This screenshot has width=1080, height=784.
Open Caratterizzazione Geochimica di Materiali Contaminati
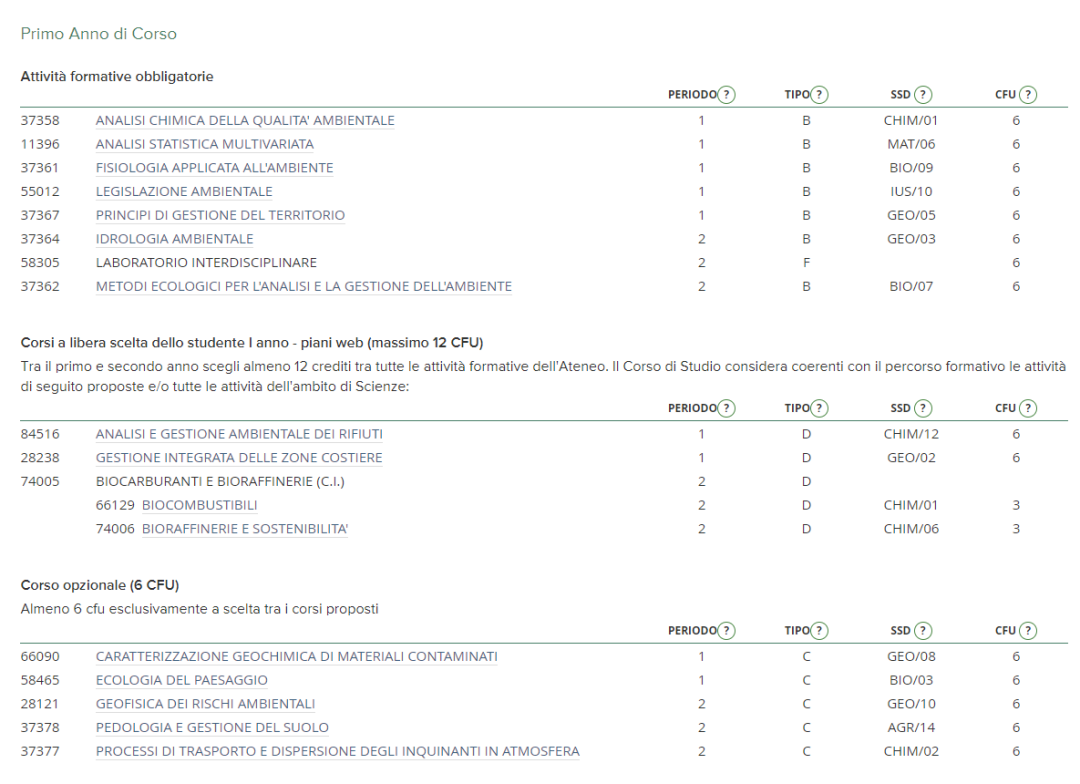click(297, 657)
